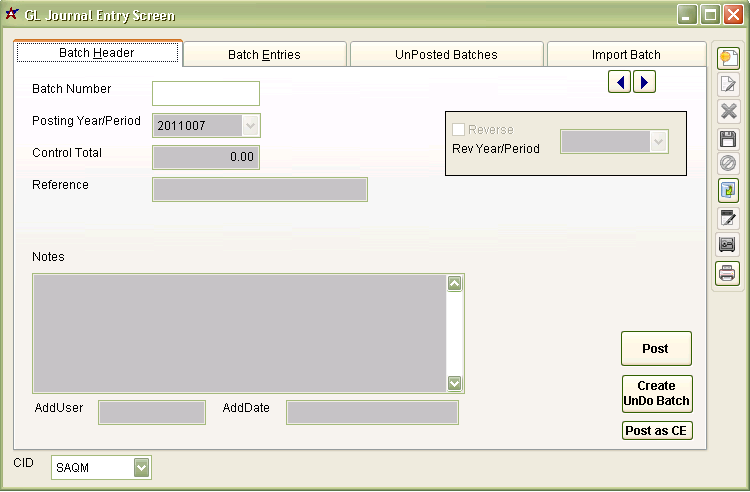Viewport: 750px width, 492px height.
Task: Click the Notes scrollbar down arrow
Action: tap(455, 383)
